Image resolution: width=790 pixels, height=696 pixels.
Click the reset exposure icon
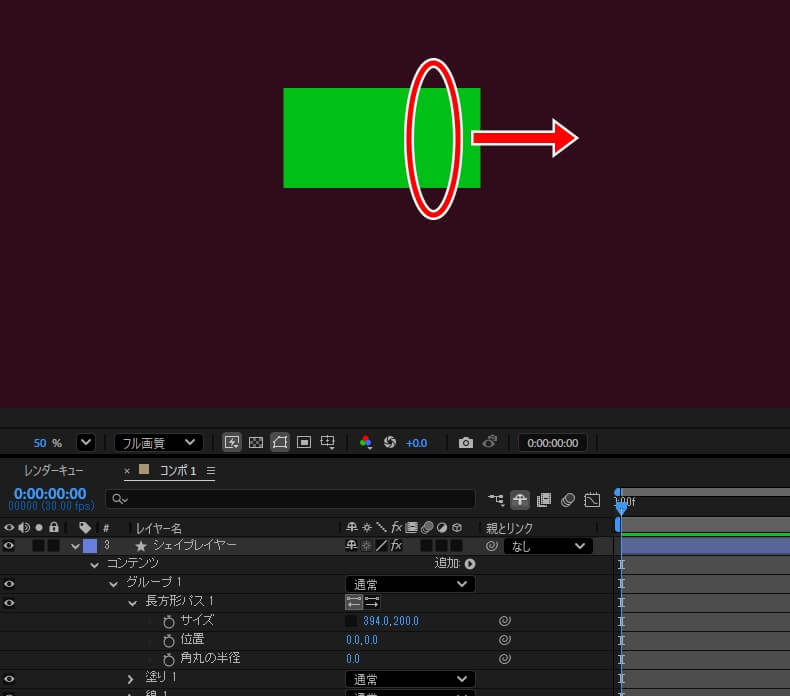point(390,442)
